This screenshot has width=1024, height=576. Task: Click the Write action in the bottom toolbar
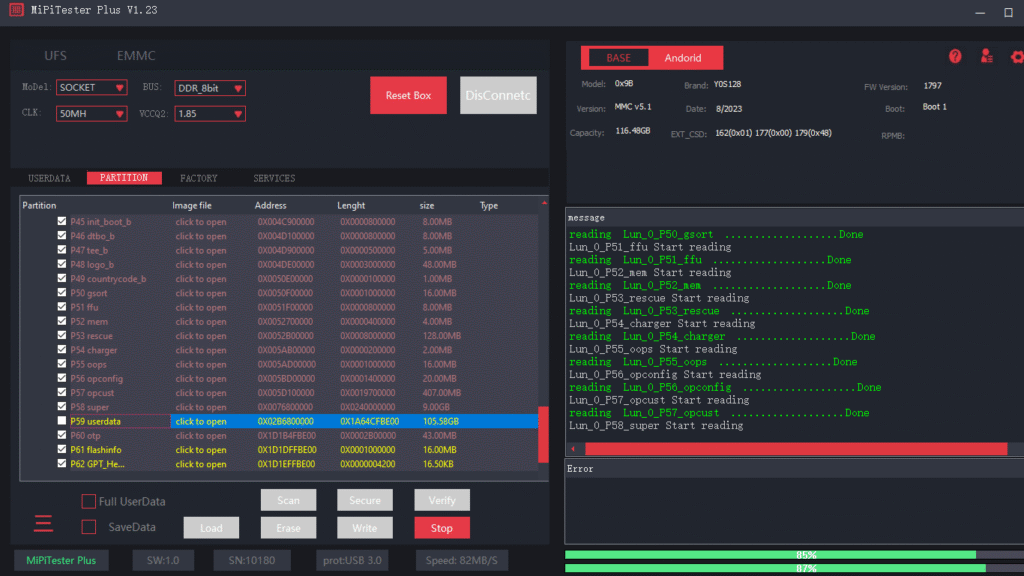point(365,527)
